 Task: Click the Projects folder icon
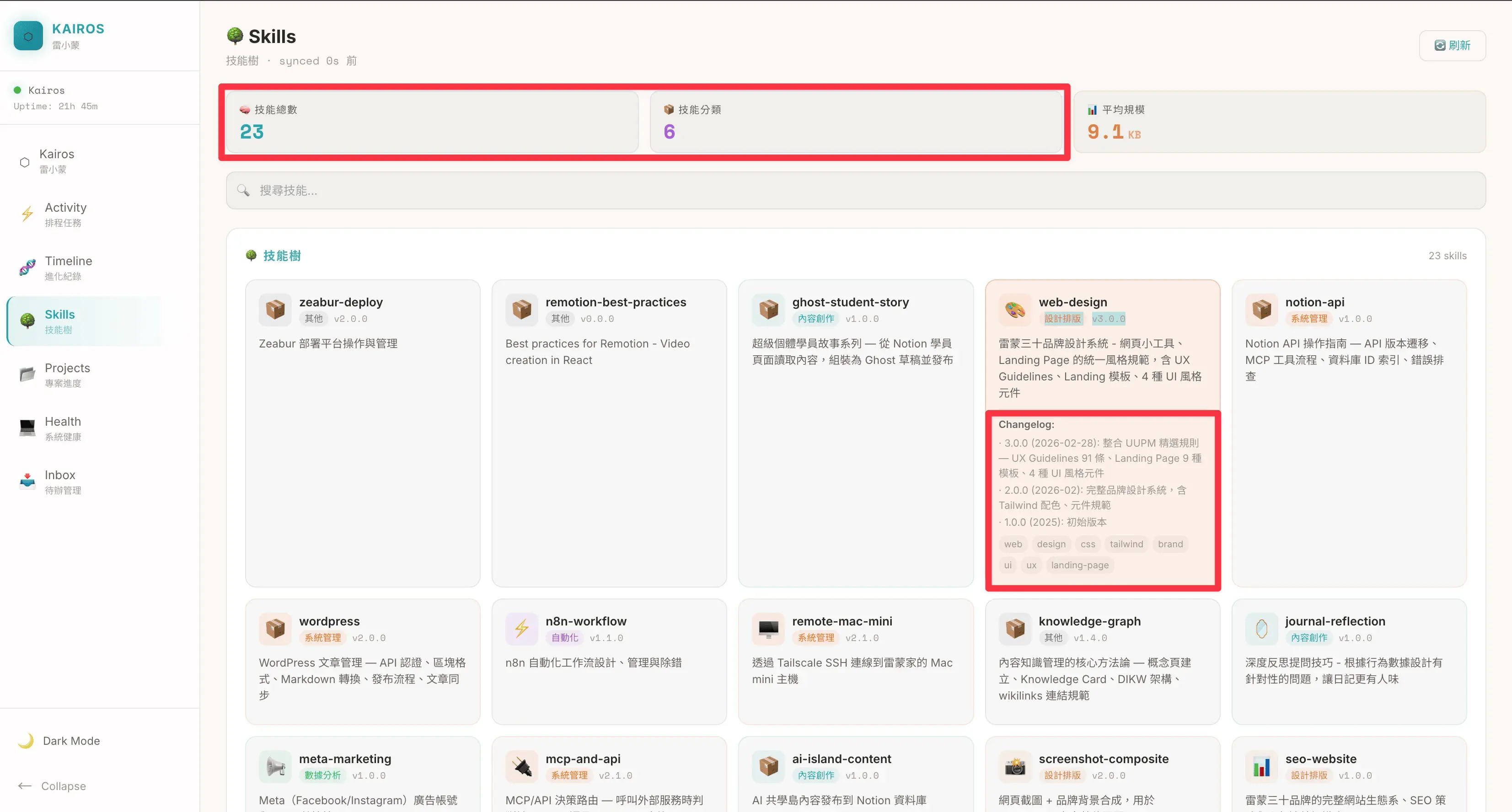[x=27, y=374]
